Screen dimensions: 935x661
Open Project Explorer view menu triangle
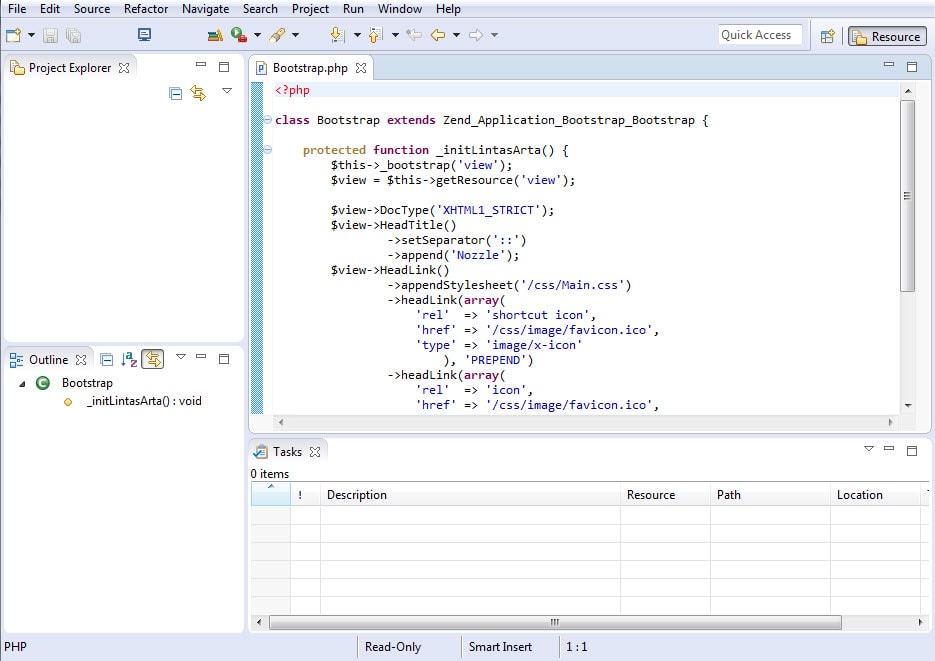click(227, 91)
